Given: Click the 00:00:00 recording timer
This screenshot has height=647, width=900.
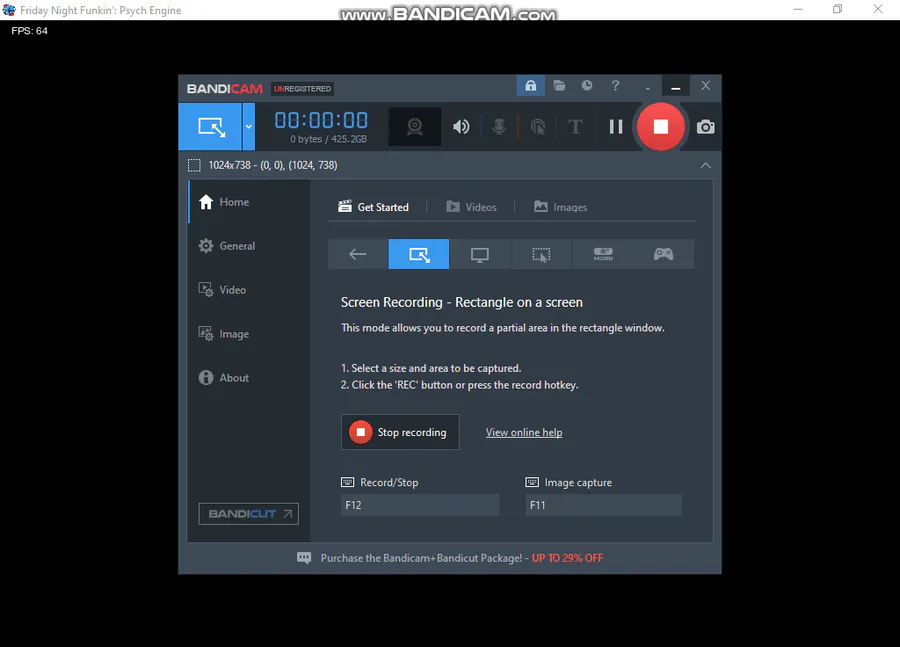Looking at the screenshot, I should click(321, 120).
